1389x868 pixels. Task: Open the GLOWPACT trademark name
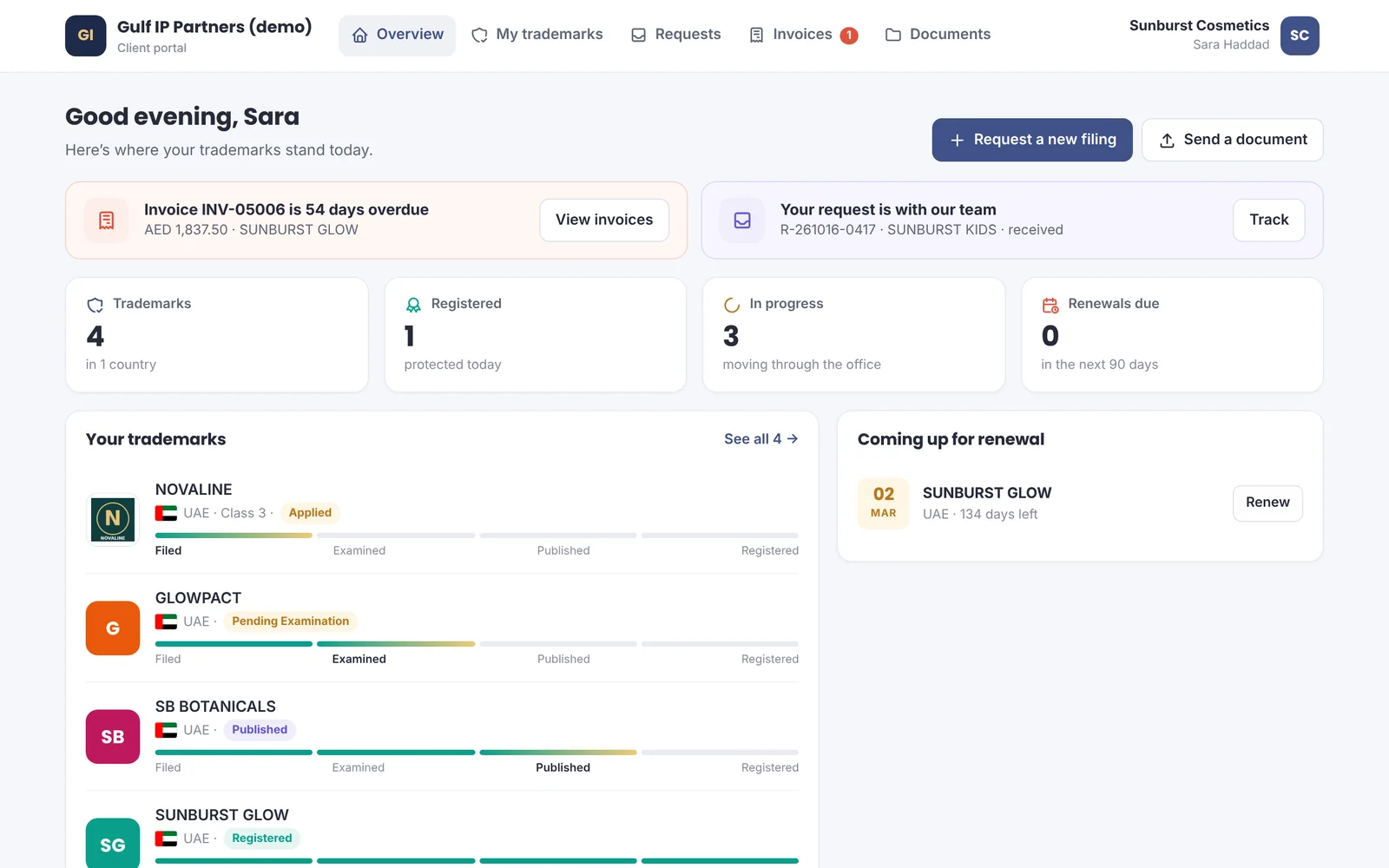coord(198,598)
